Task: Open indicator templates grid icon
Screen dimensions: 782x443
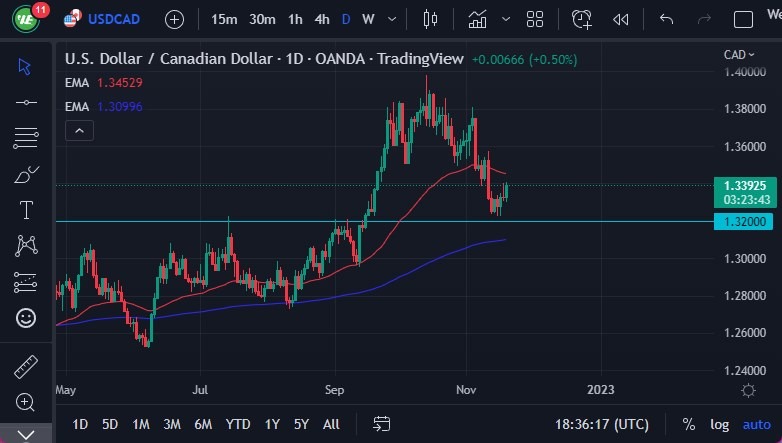Action: [535, 19]
